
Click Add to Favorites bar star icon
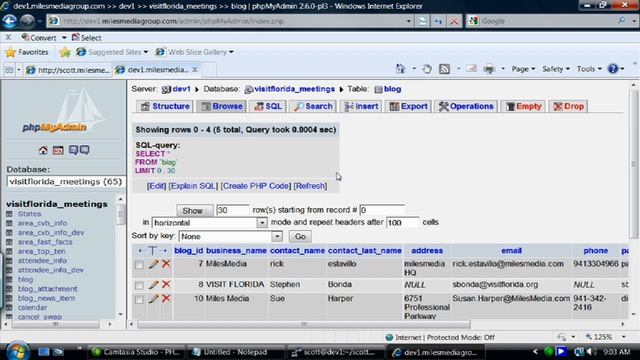[64, 52]
